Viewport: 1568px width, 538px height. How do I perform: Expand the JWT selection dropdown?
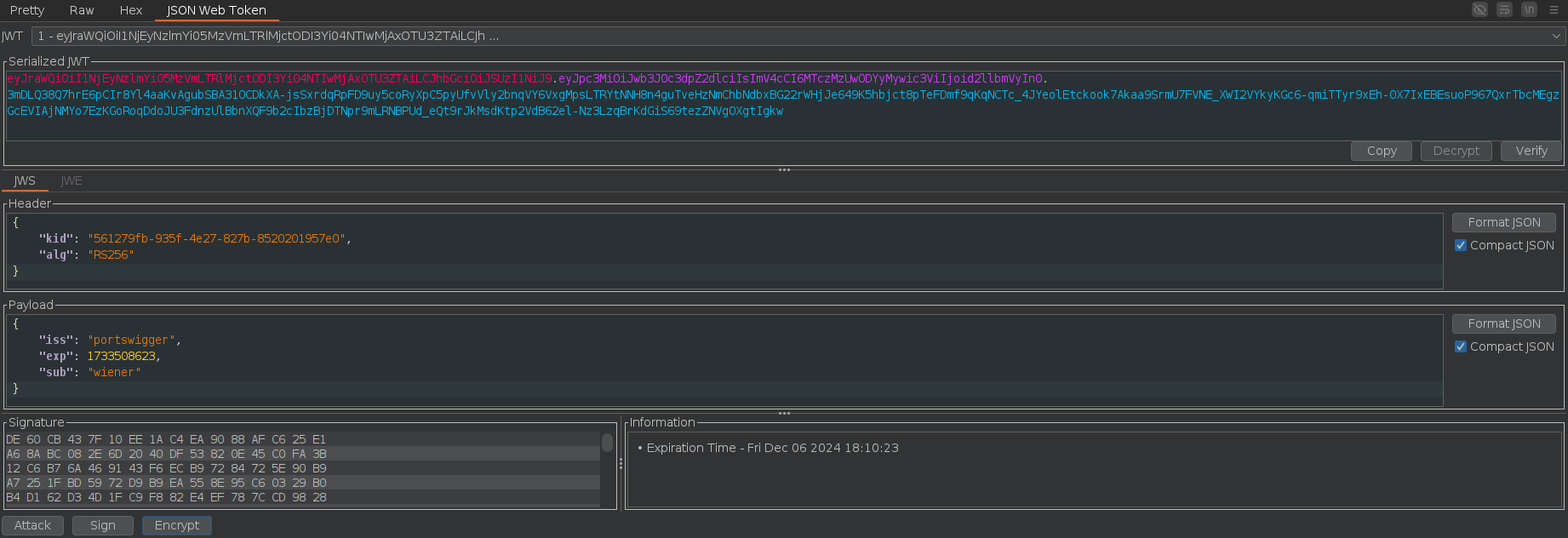tap(1556, 36)
